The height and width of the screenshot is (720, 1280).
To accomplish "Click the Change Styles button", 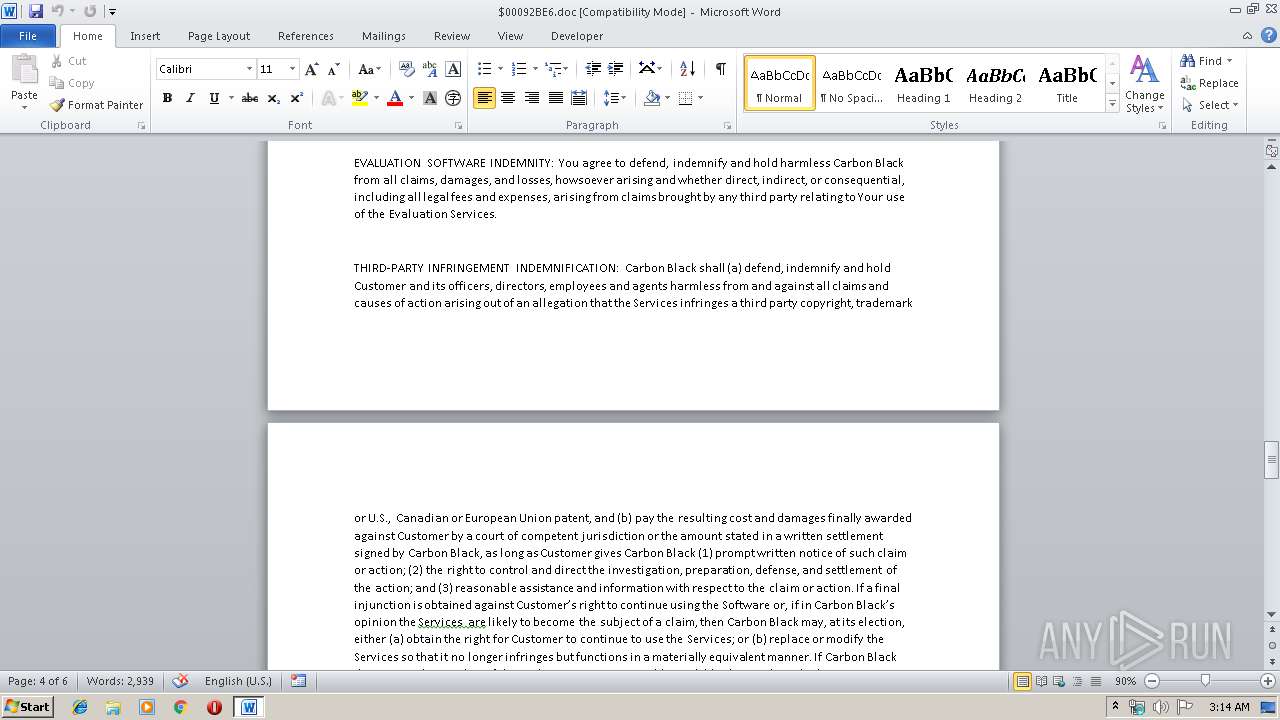I will 1144,84.
